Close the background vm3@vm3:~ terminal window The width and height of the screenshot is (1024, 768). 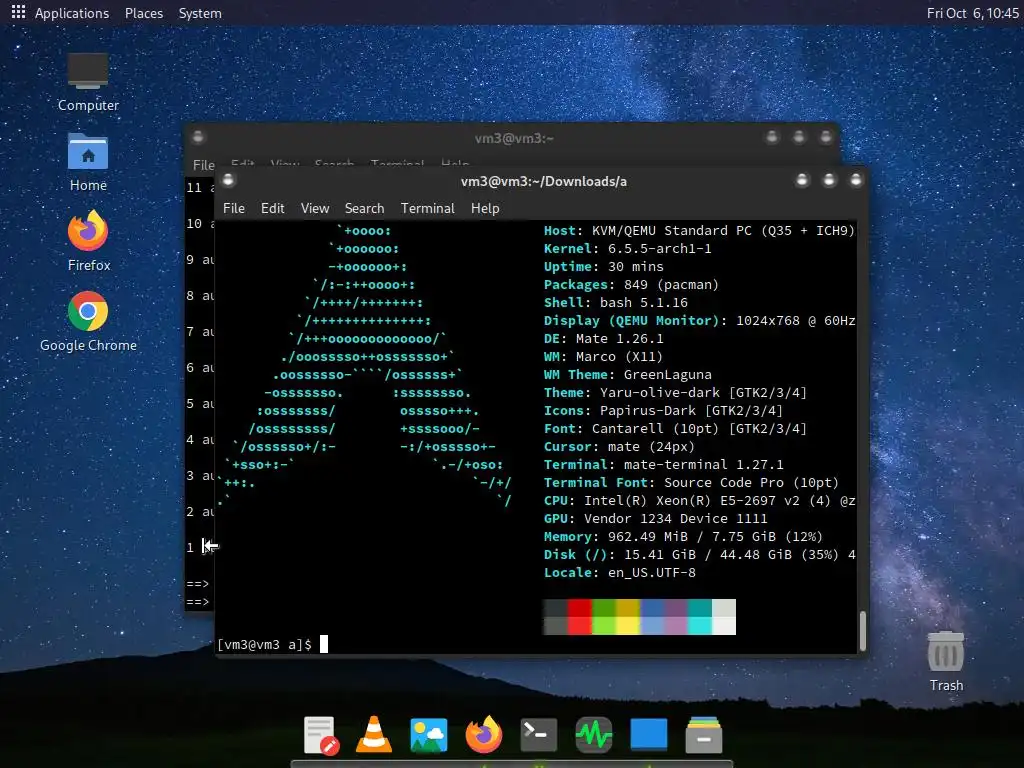coord(826,136)
